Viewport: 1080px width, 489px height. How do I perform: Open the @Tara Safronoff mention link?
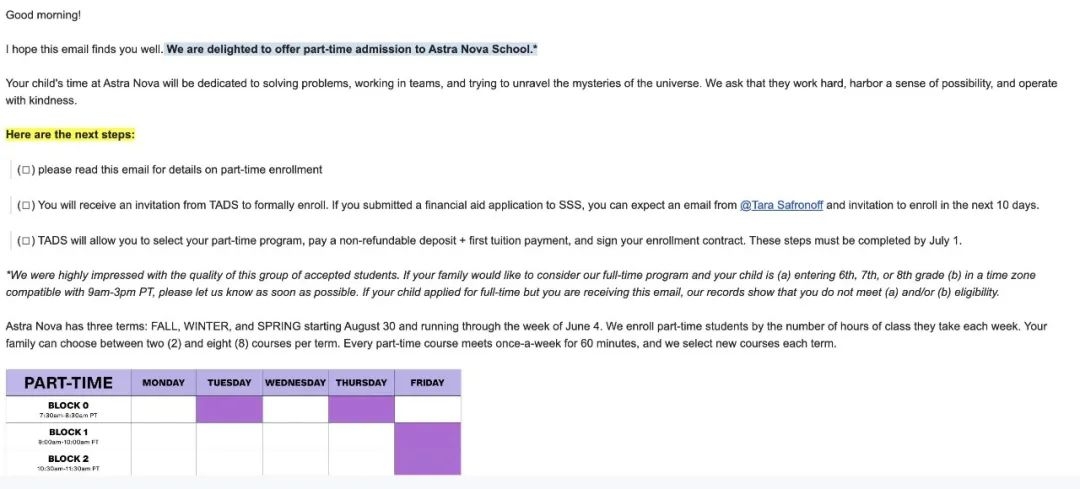[783, 205]
